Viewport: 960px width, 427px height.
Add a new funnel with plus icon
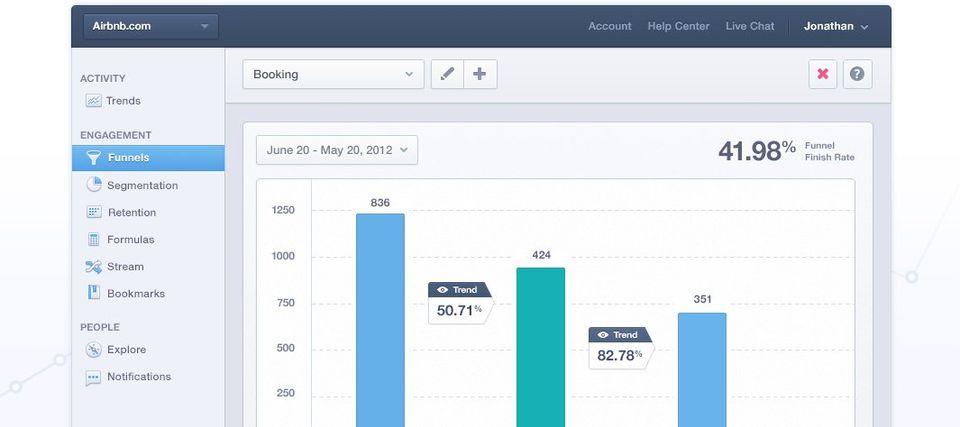[480, 74]
